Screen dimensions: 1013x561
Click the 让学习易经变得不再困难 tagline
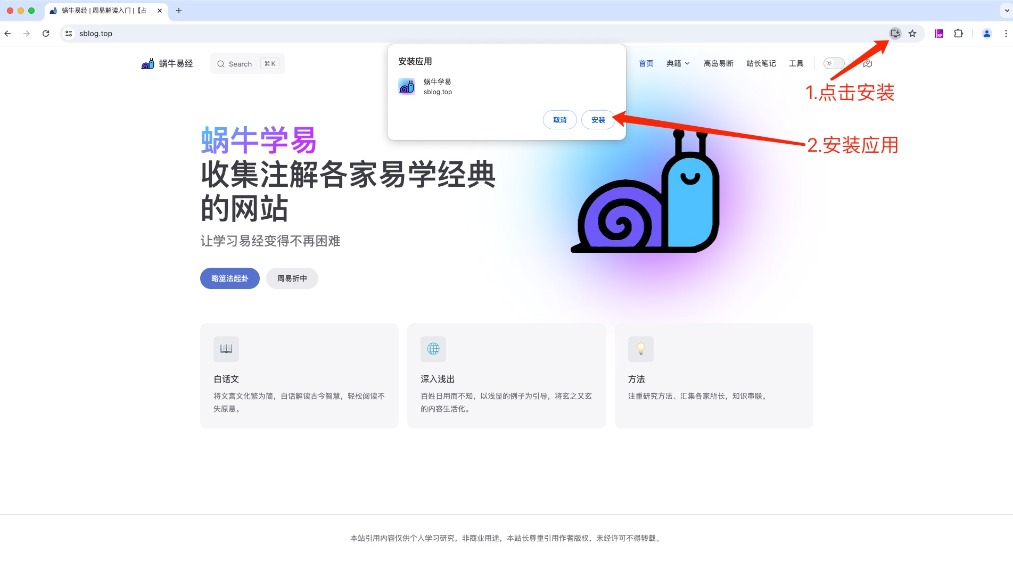tap(270, 241)
